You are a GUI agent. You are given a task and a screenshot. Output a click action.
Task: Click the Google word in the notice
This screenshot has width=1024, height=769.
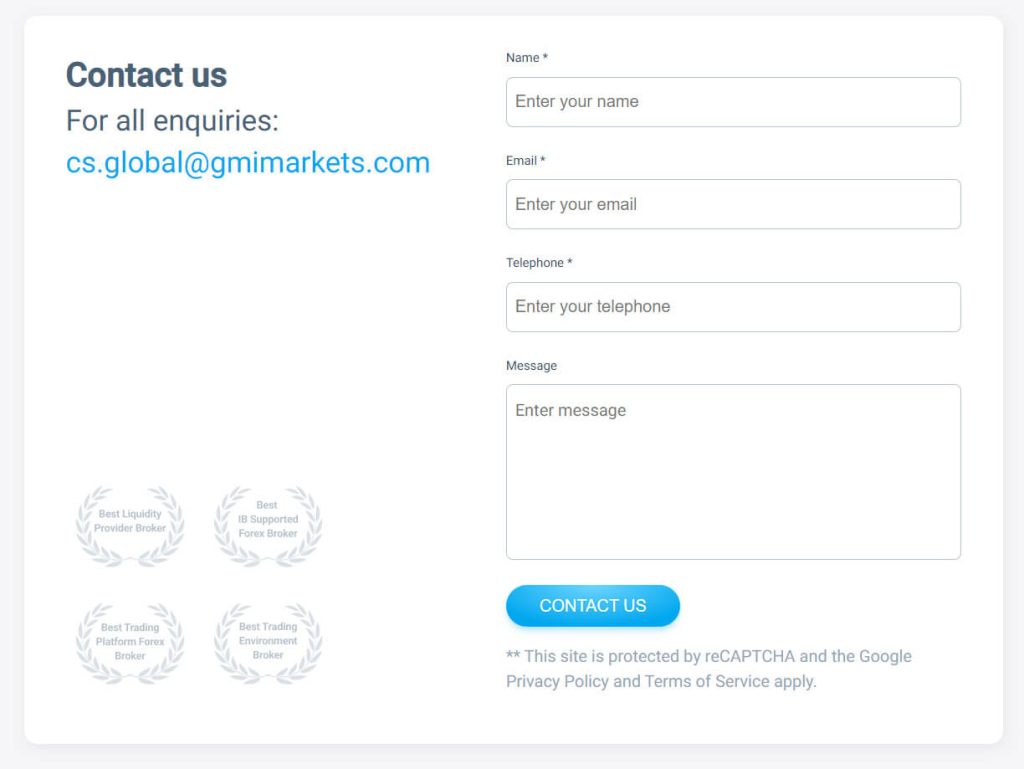click(x=885, y=657)
